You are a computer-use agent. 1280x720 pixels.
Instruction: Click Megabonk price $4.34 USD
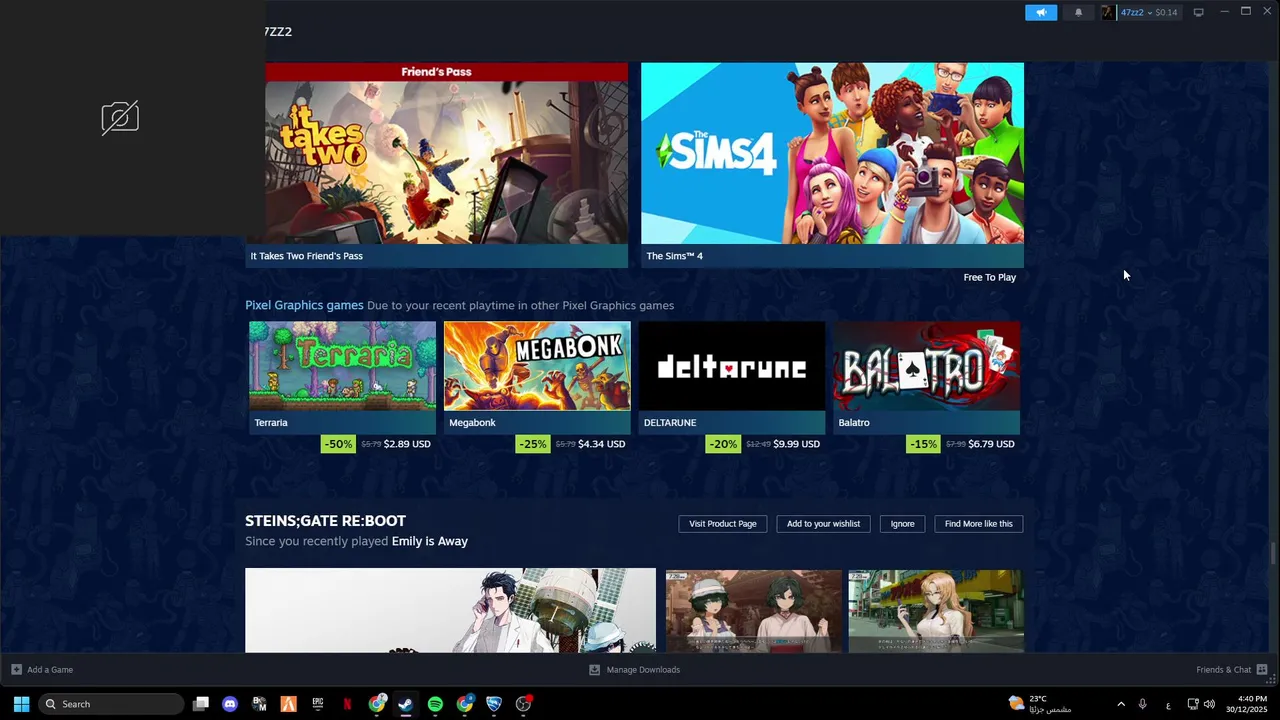602,444
